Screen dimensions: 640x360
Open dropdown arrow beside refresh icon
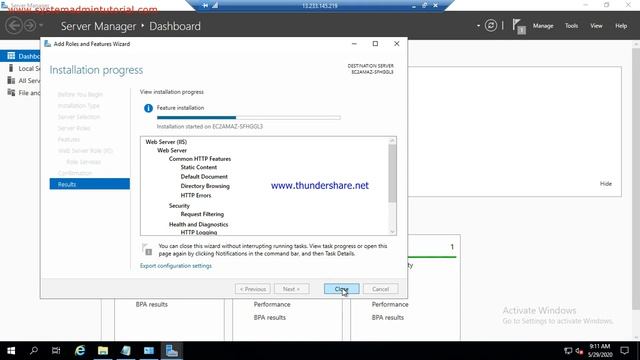point(478,26)
